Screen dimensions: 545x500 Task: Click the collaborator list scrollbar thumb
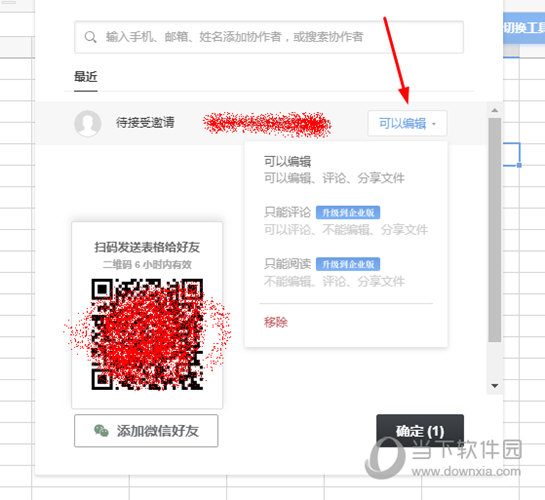point(495,230)
